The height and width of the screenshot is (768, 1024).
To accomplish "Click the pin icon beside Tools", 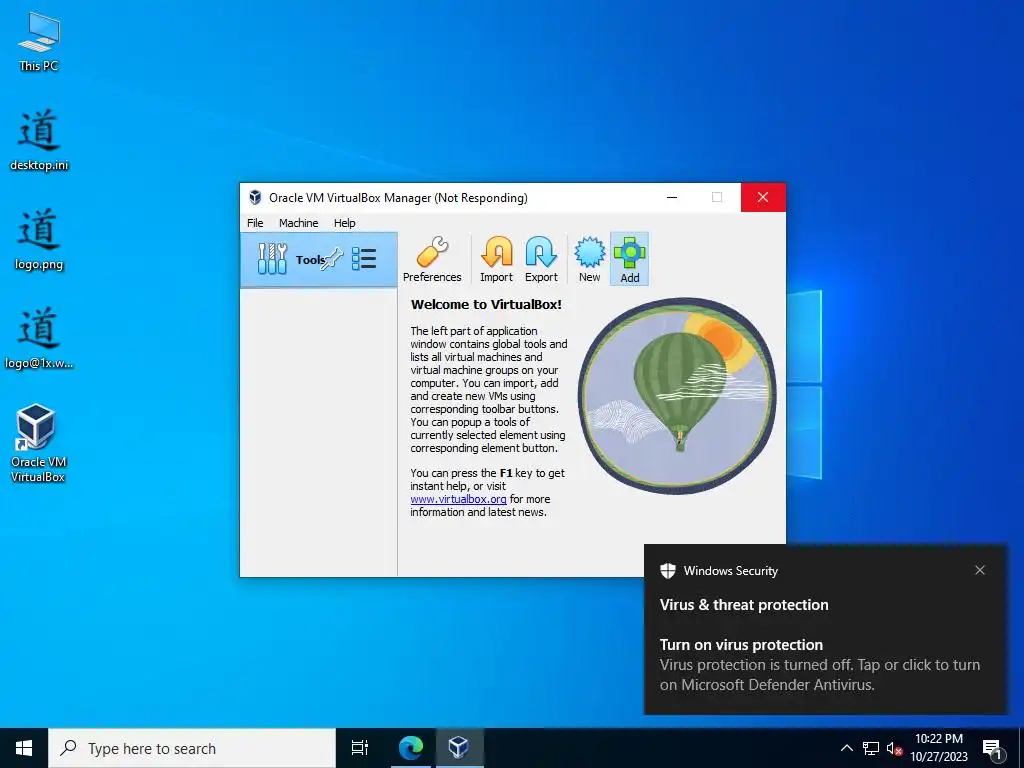I will pos(332,259).
